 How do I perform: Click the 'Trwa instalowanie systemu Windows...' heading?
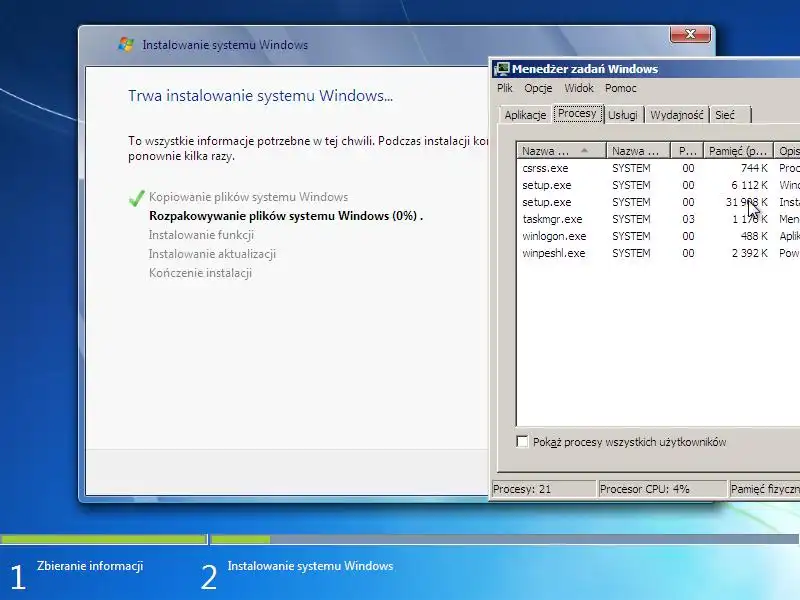(x=260, y=95)
